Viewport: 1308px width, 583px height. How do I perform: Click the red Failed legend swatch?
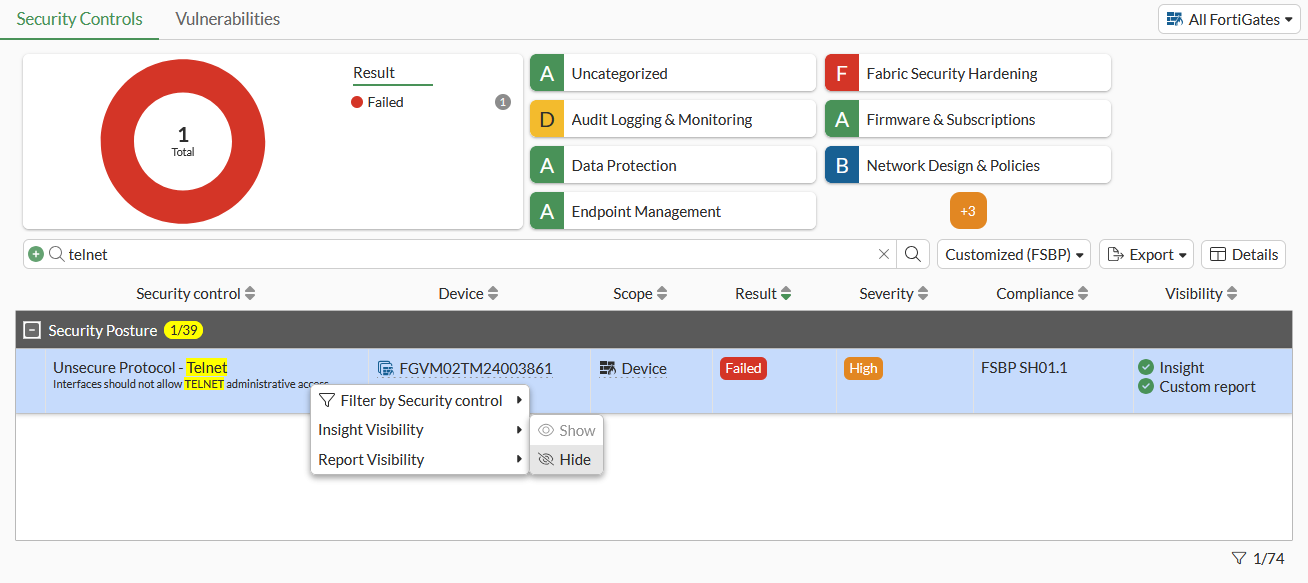[357, 102]
